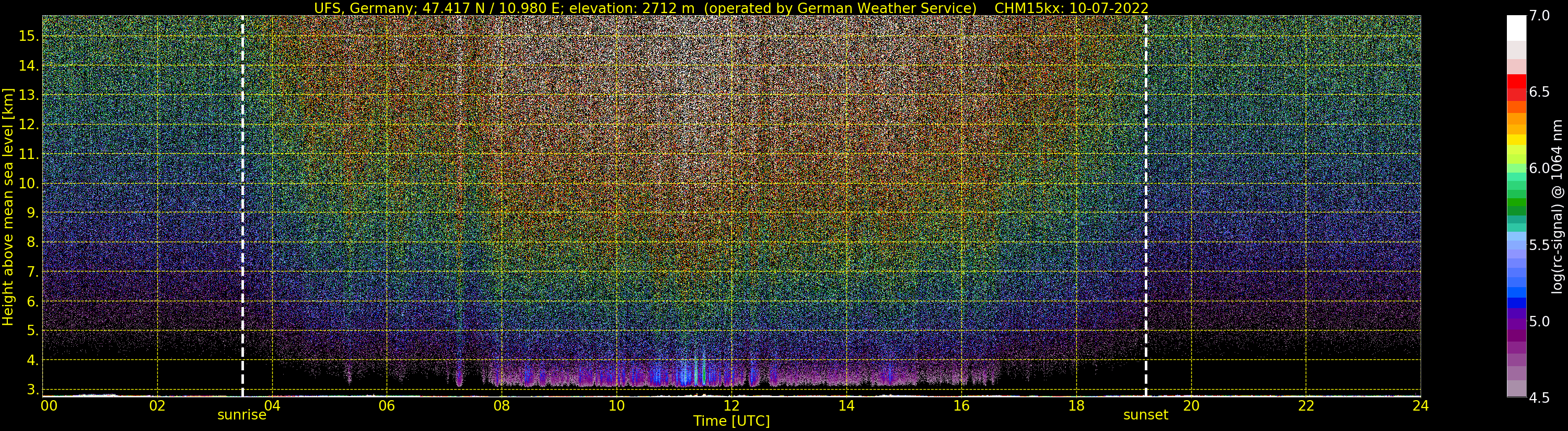The image size is (1568, 431).
Task: Click the time axis tick '12'
Action: 731,406
